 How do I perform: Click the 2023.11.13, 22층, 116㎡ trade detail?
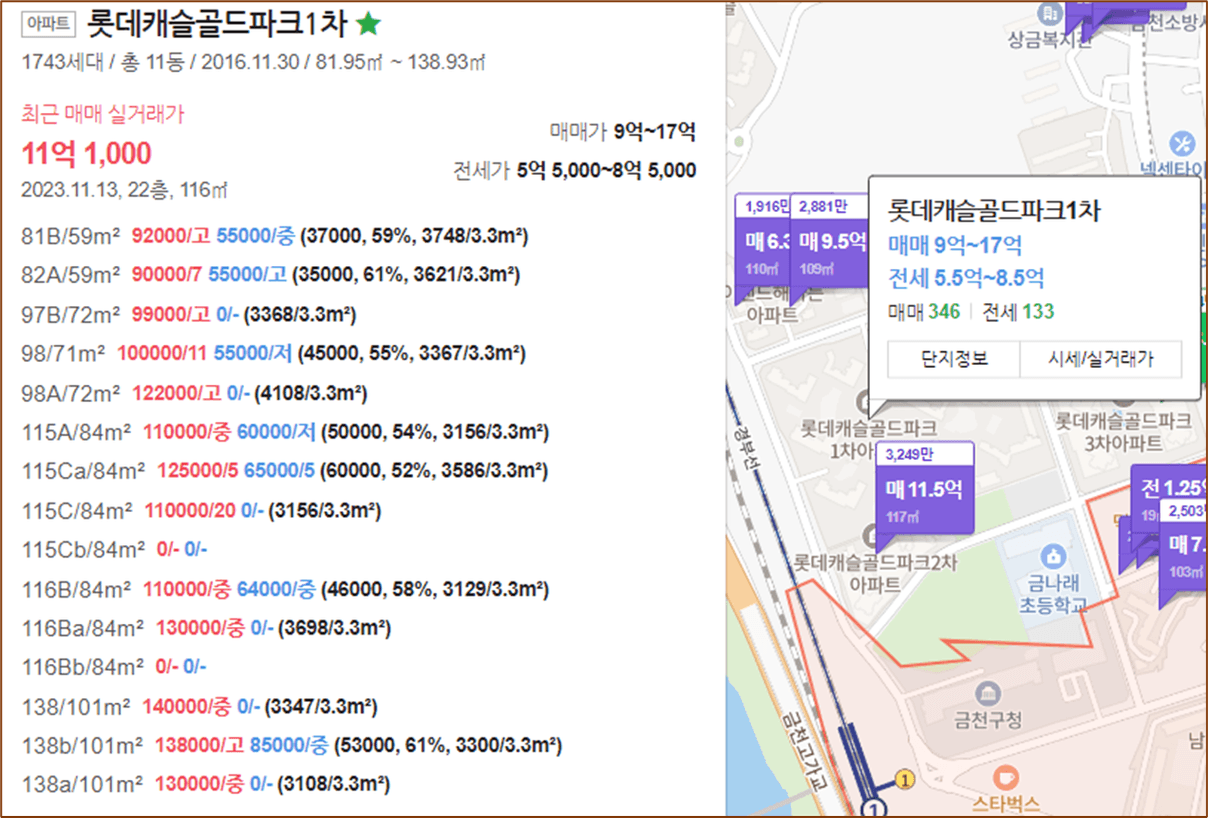tap(126, 189)
